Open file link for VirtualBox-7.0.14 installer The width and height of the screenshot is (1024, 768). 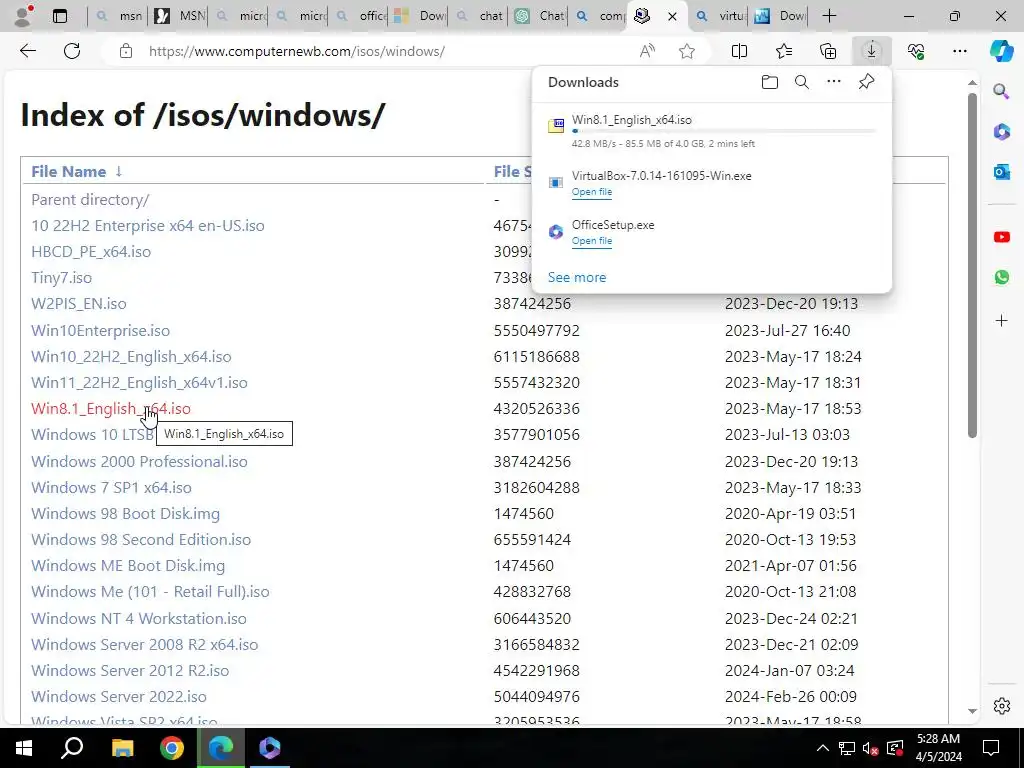[592, 192]
